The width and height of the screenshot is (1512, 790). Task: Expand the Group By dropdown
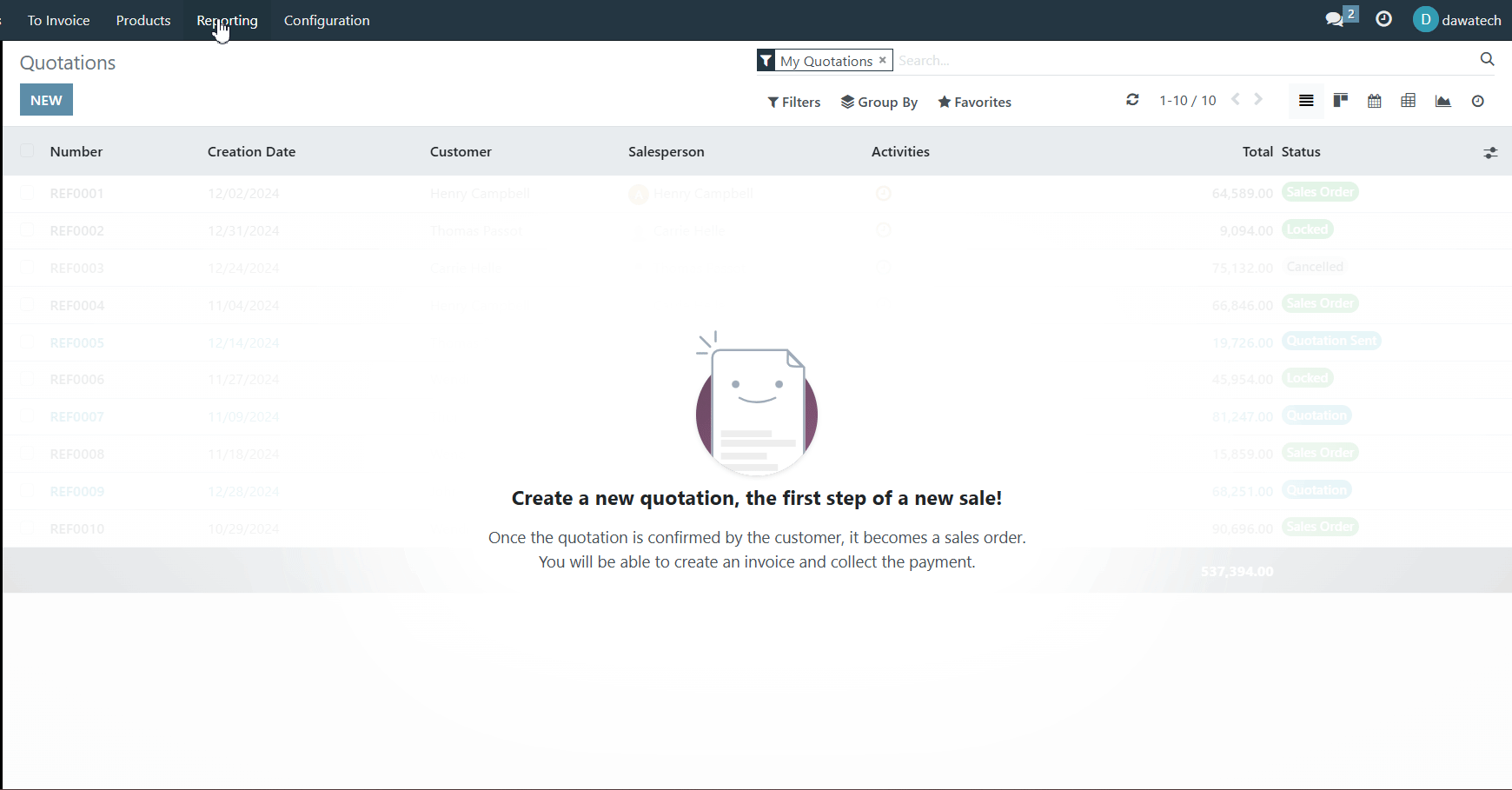click(x=879, y=102)
